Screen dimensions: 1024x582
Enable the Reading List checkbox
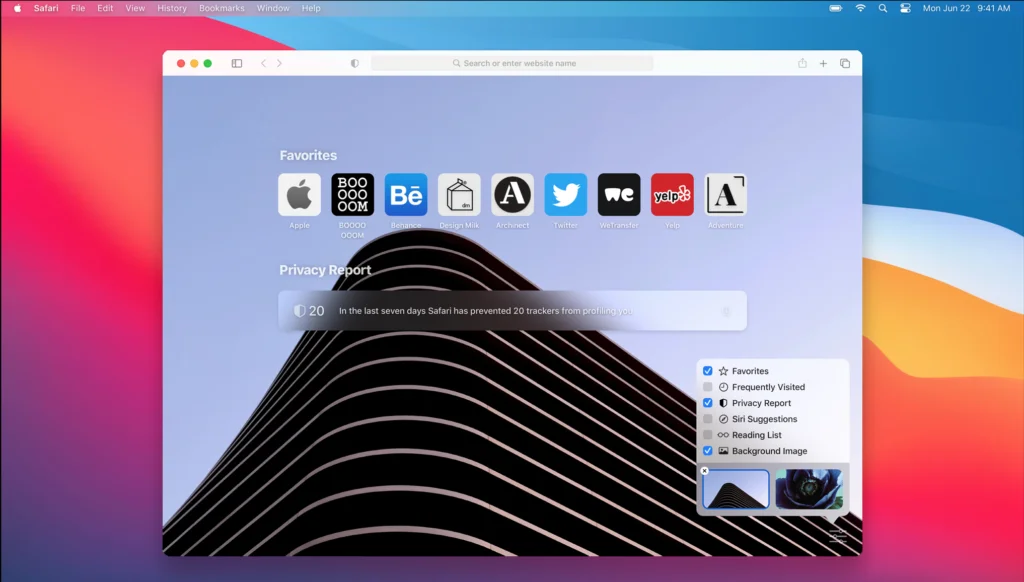(708, 434)
